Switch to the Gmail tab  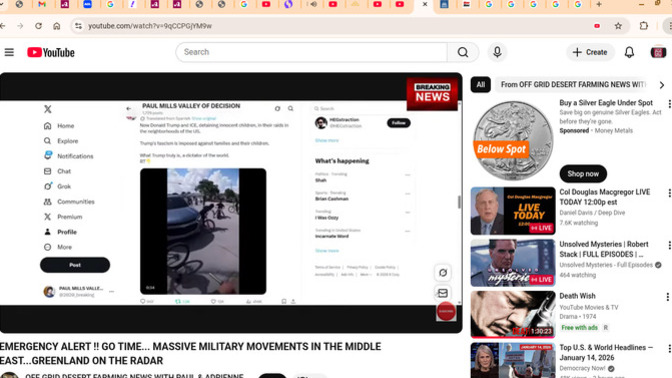42,4
